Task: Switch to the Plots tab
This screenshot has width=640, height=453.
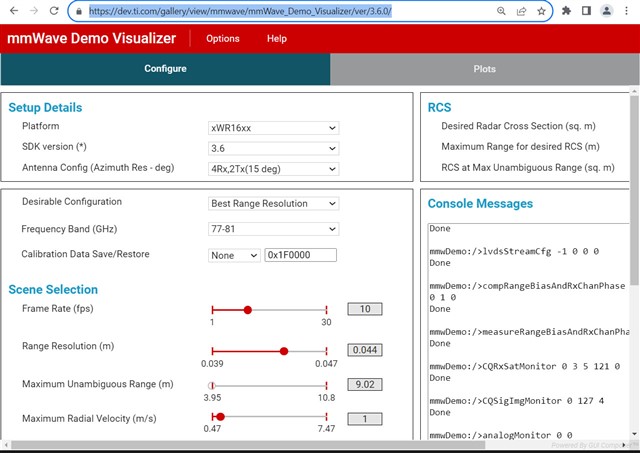Action: click(484, 69)
